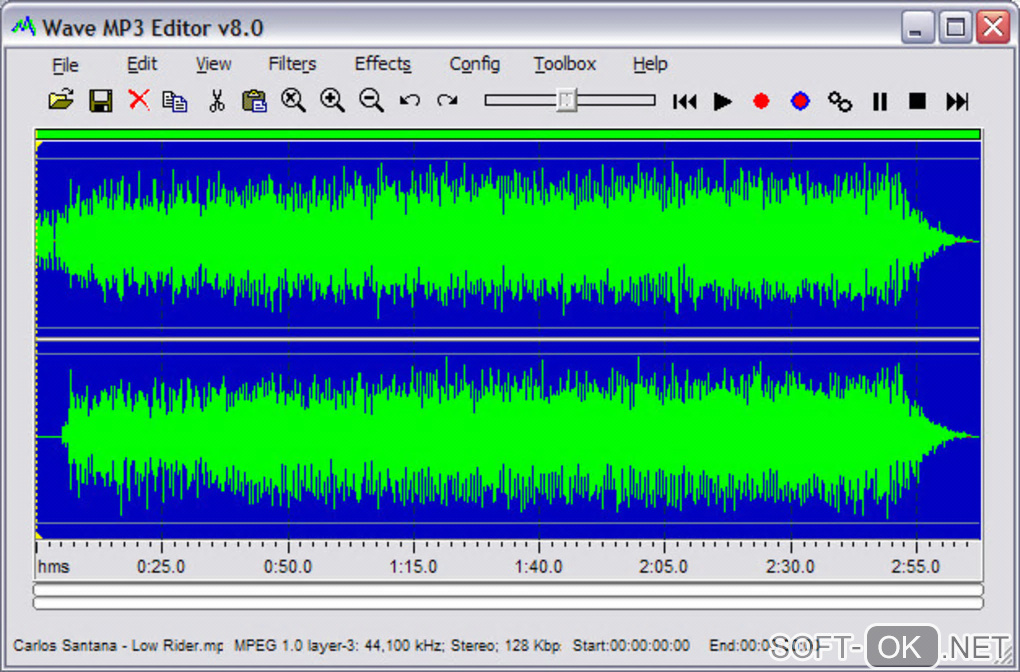Image resolution: width=1020 pixels, height=672 pixels.
Task: Open a file with the folder icon
Action: coord(61,101)
